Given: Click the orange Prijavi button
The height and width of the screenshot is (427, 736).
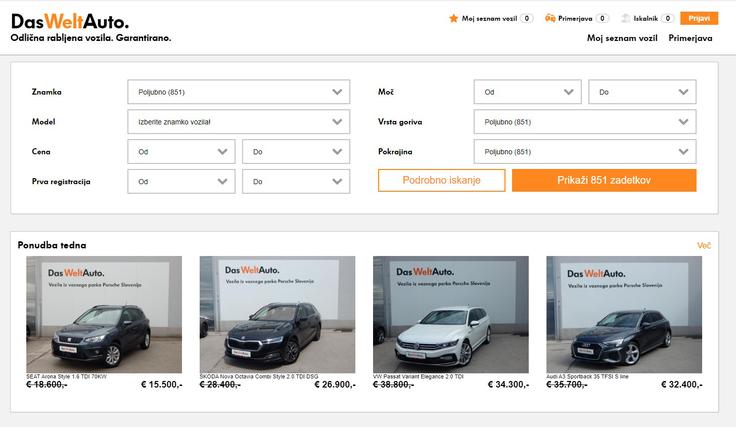Looking at the screenshot, I should tap(699, 18).
